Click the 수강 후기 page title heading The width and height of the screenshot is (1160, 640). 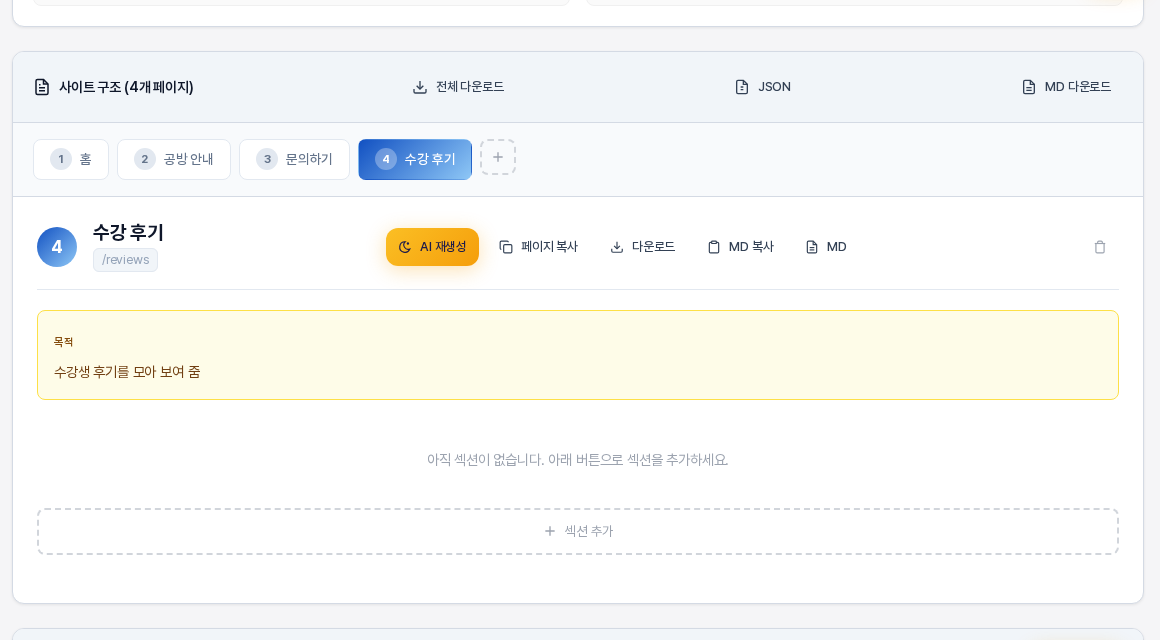click(128, 232)
